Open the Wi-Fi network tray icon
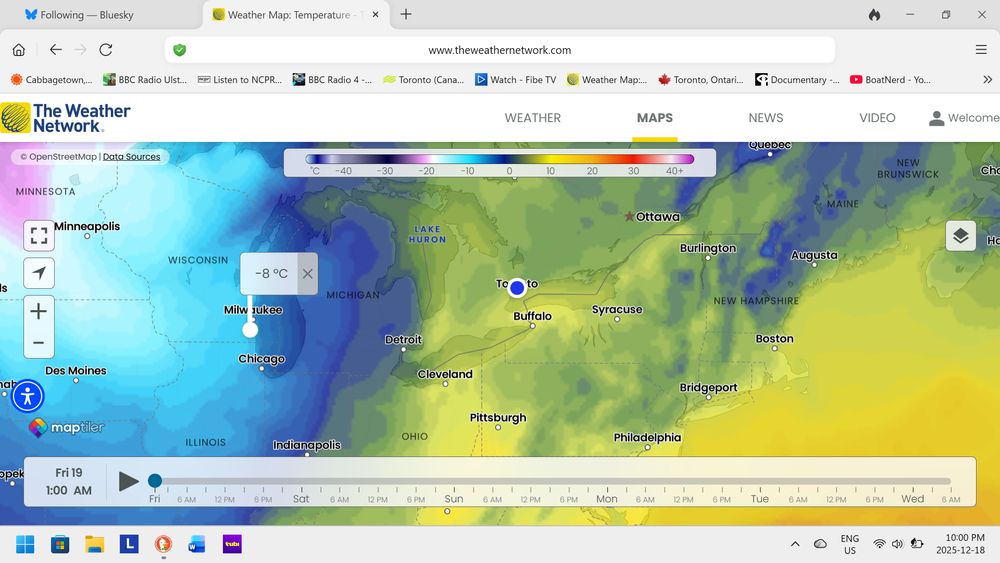This screenshot has width=1000, height=563. [x=879, y=544]
